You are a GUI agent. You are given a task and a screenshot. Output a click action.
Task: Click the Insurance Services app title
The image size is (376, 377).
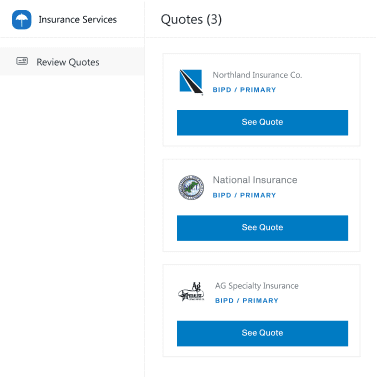(78, 20)
